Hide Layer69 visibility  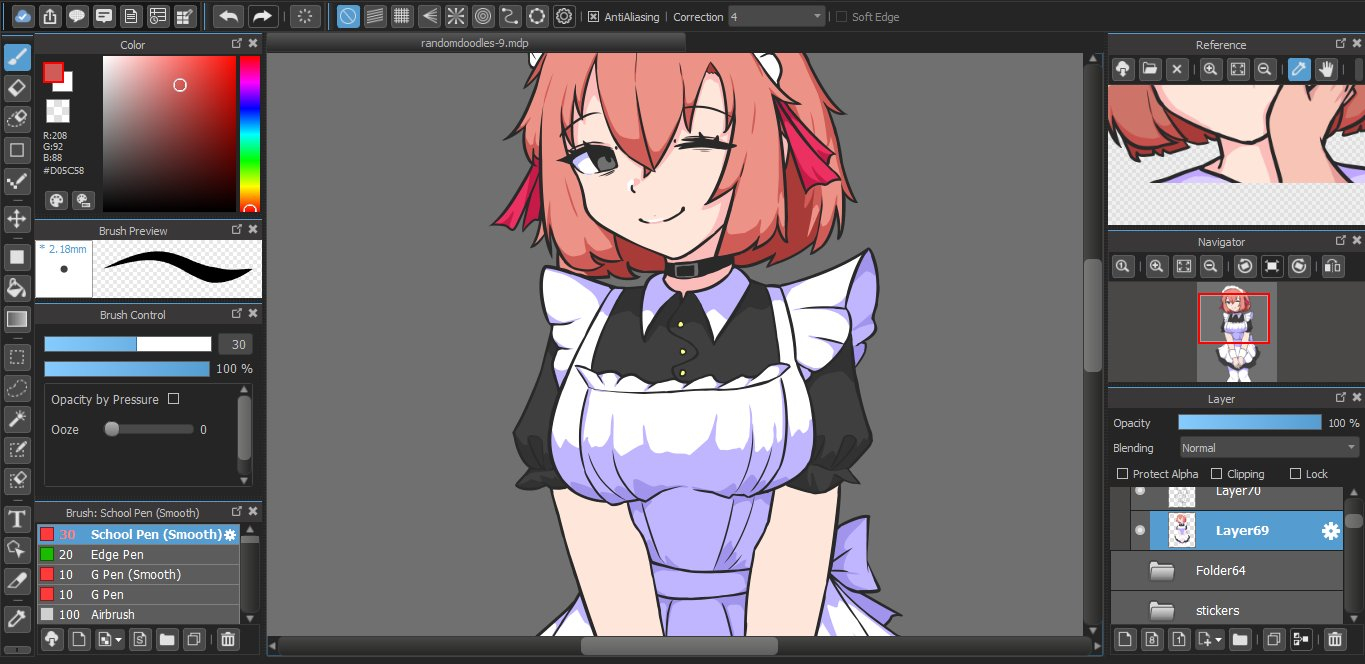[x=1139, y=530]
